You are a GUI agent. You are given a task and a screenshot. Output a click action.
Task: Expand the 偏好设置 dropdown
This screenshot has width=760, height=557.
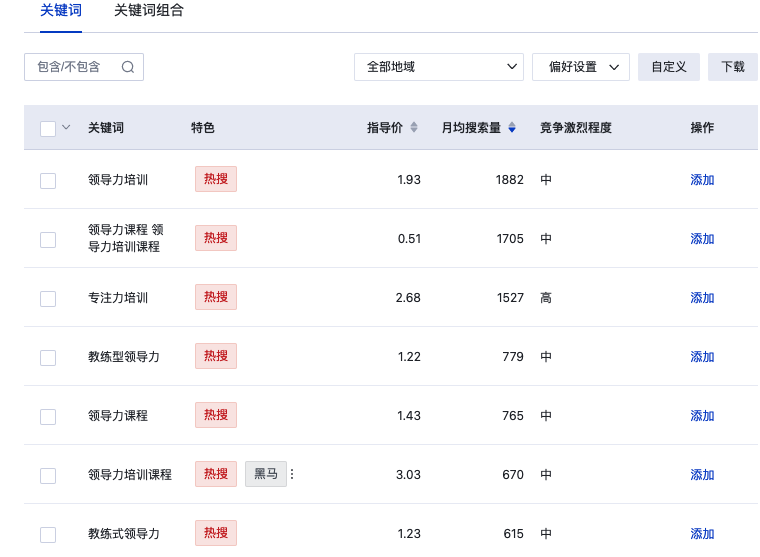[581, 67]
